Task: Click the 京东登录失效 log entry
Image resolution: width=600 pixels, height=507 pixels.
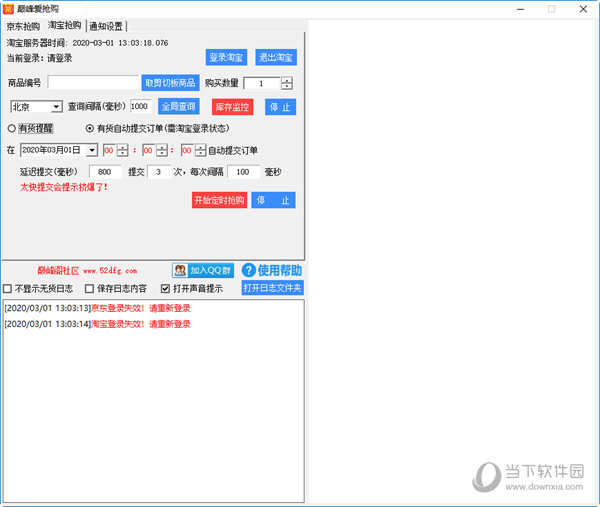Action: pos(97,308)
